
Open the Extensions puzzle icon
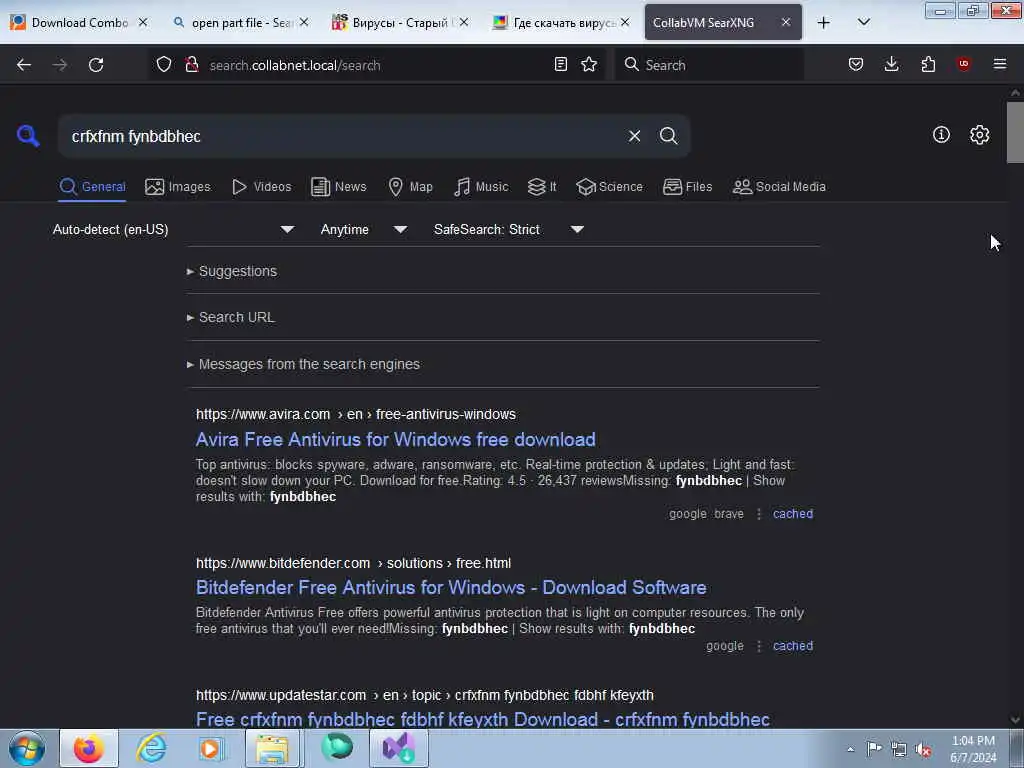(928, 64)
